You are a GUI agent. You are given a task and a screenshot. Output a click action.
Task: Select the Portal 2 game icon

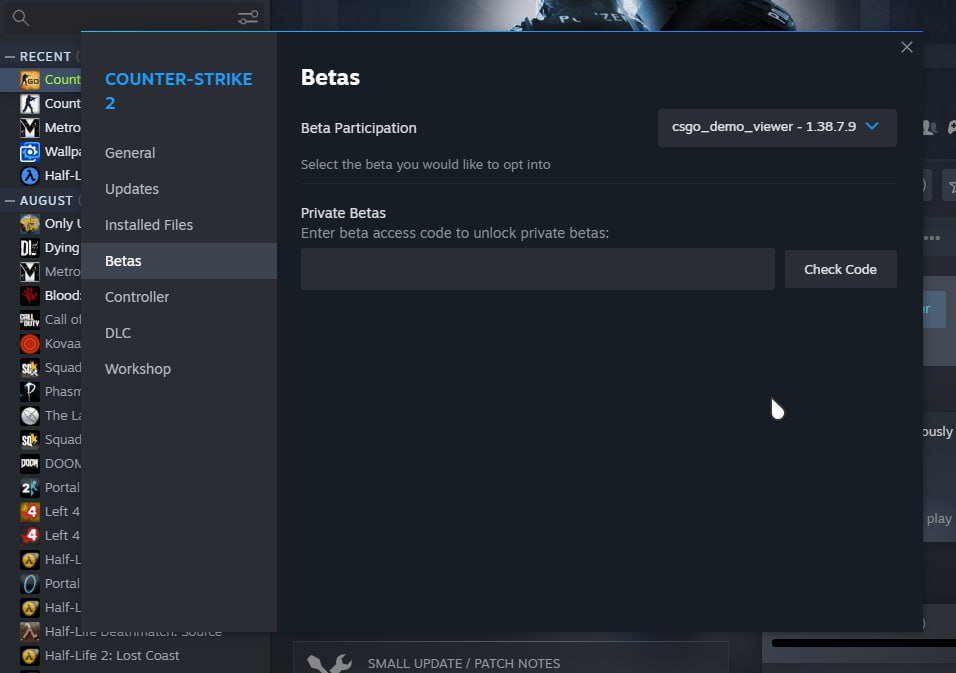(x=29, y=488)
